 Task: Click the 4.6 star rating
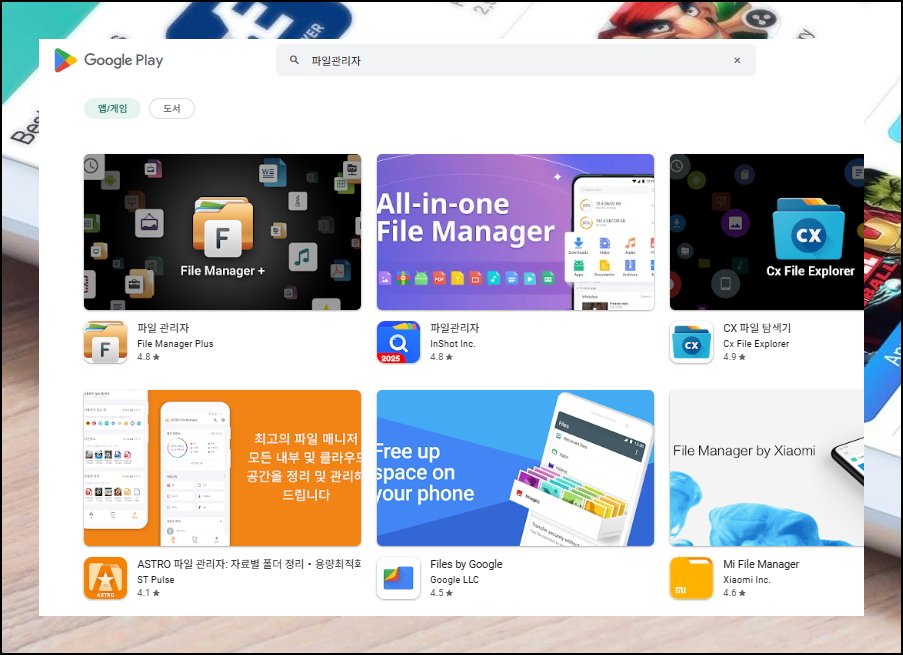click(734, 592)
